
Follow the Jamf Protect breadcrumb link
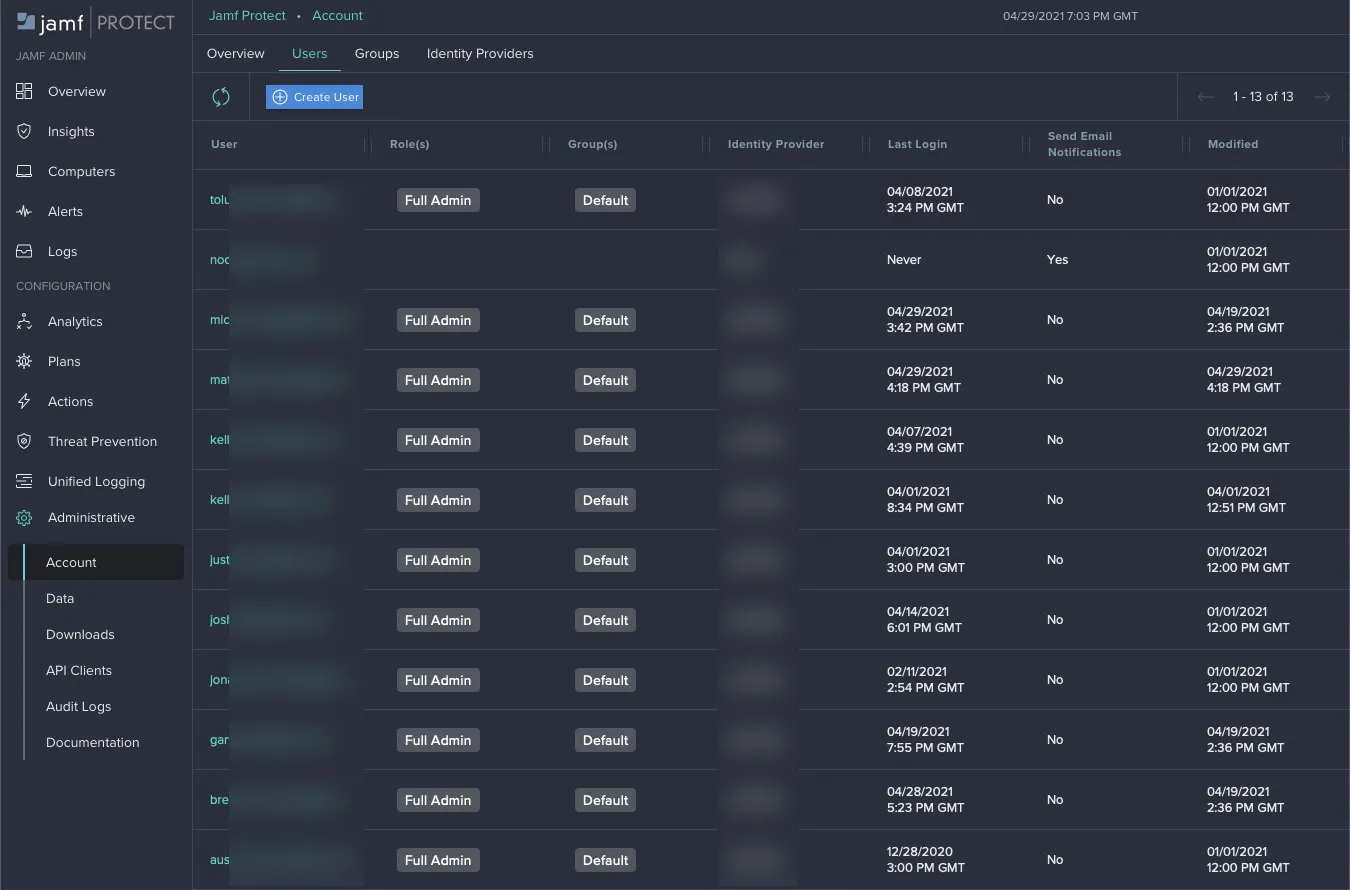click(x=247, y=15)
